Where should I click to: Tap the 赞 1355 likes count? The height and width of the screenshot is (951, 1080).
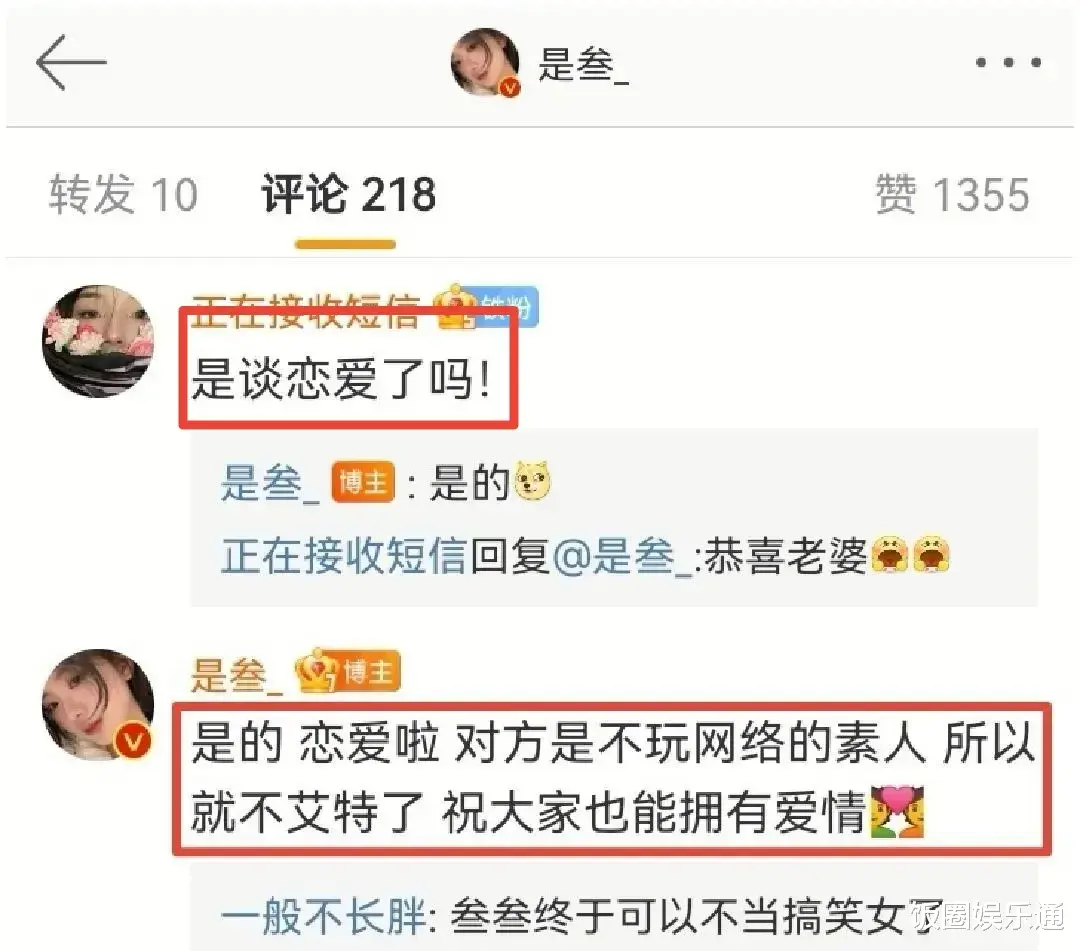953,194
